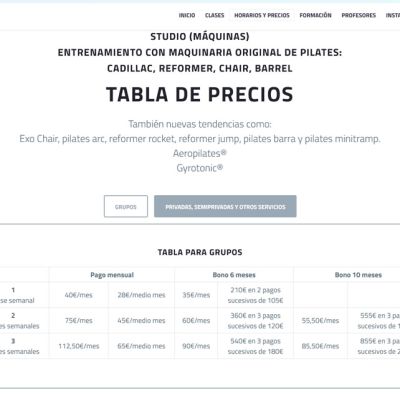Click the 75€/mes monthly price cell
The height and width of the screenshot is (400, 400).
point(79,320)
